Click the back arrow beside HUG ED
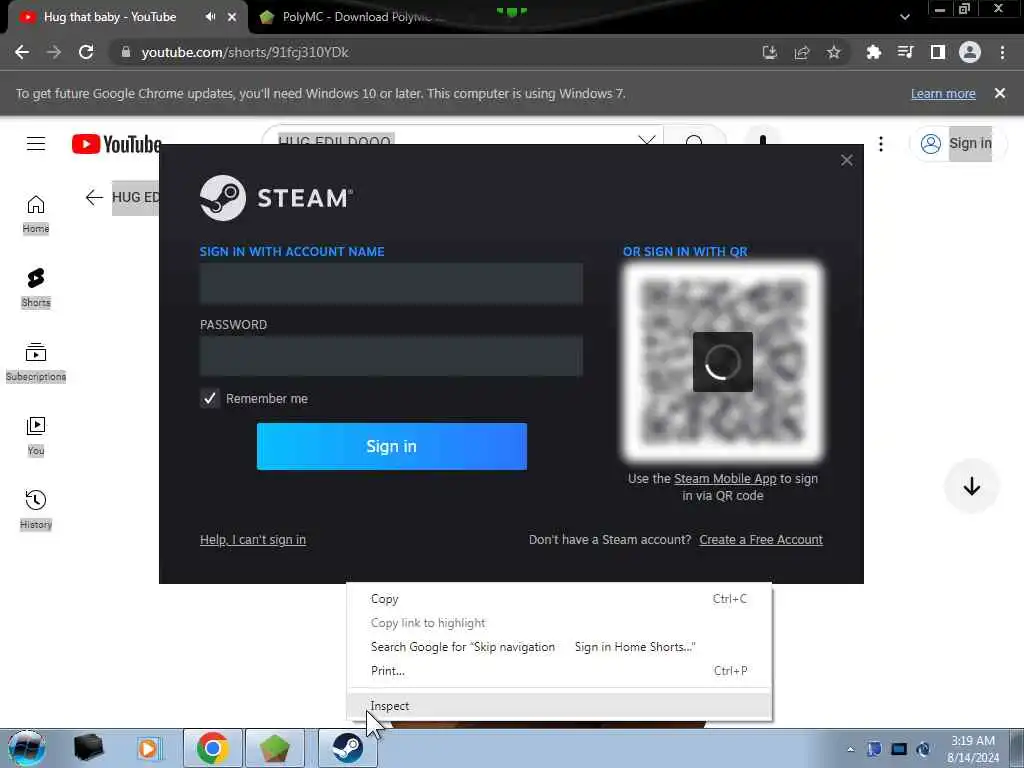The height and width of the screenshot is (768, 1024). [x=94, y=197]
